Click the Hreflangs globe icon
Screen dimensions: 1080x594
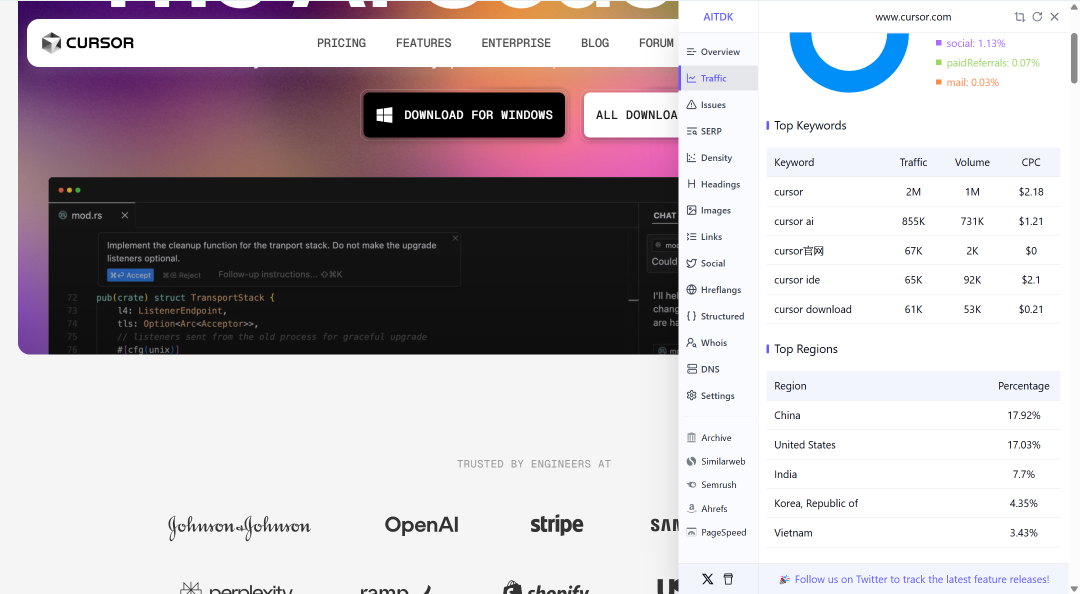(692, 289)
